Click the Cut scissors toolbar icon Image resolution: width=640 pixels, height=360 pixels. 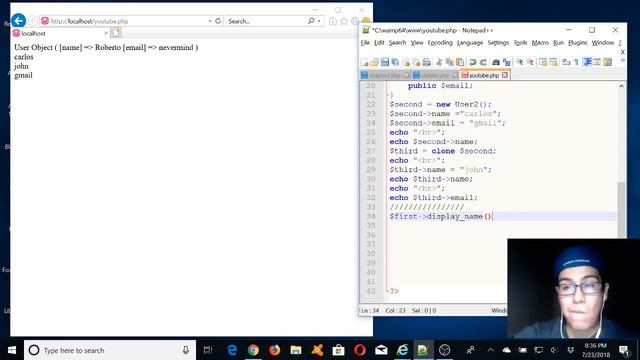(x=439, y=62)
